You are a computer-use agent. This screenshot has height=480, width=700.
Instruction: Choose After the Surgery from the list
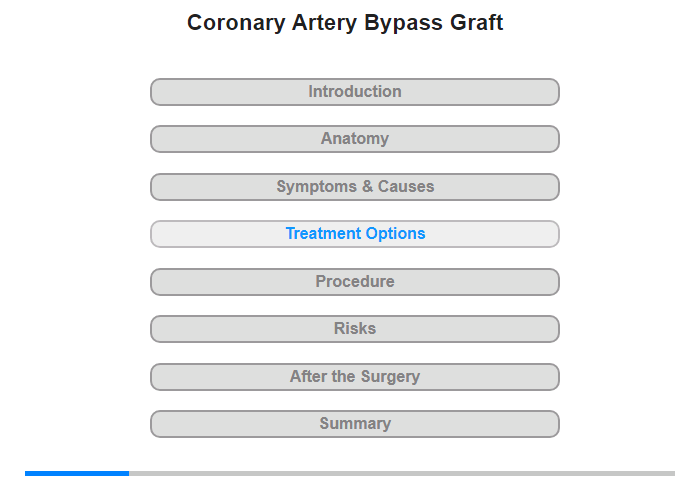[355, 376]
